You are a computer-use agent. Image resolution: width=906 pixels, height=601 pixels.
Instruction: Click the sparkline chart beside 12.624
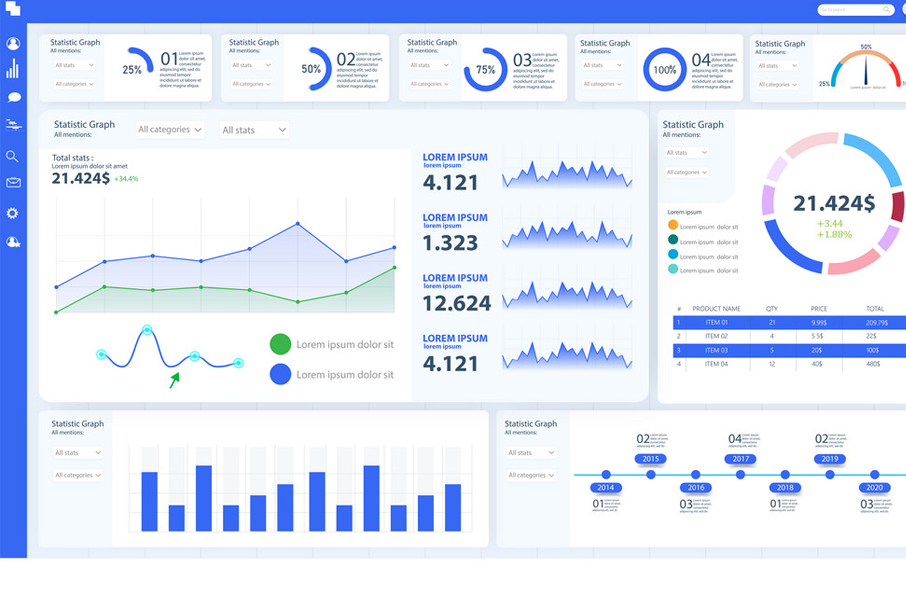tap(567, 294)
